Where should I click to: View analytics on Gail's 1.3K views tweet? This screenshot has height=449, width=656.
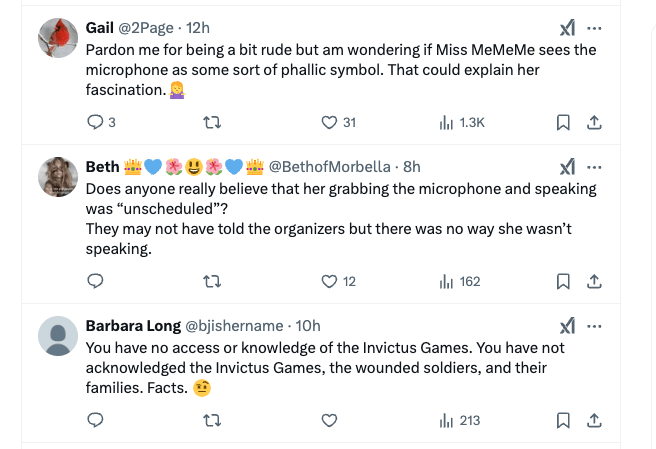(x=461, y=123)
